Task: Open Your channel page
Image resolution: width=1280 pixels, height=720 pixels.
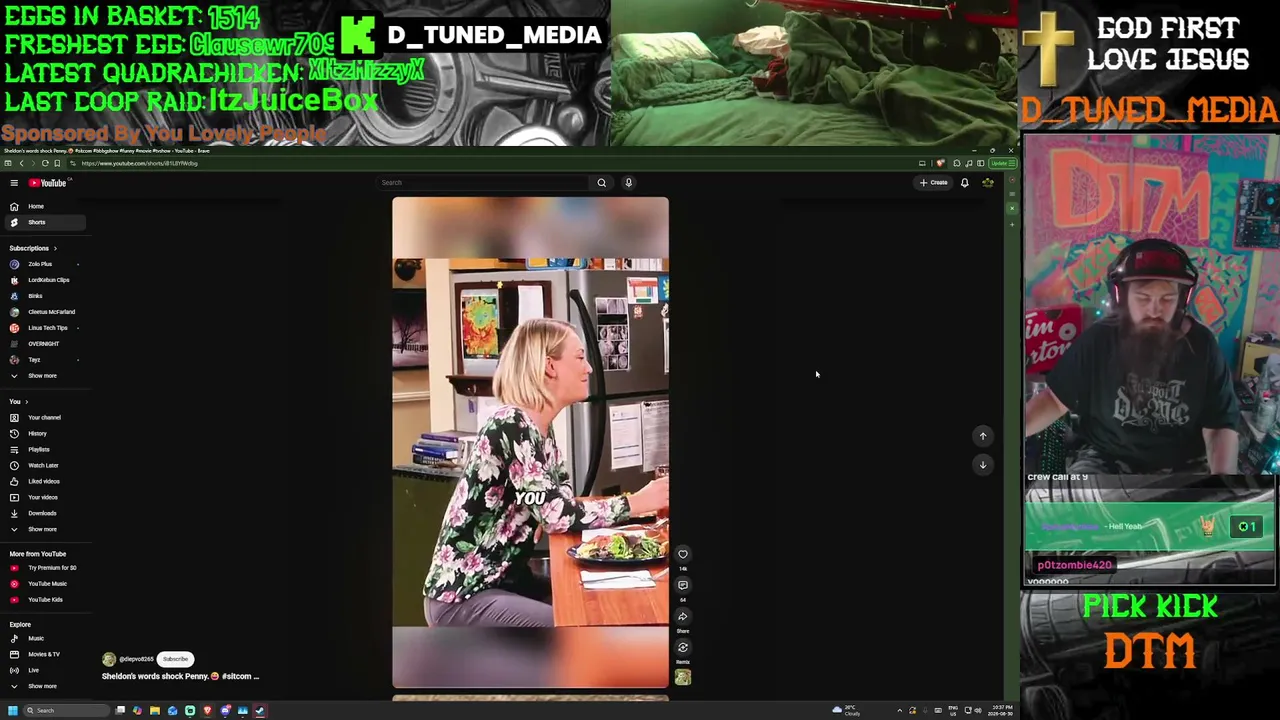Action: 44,418
